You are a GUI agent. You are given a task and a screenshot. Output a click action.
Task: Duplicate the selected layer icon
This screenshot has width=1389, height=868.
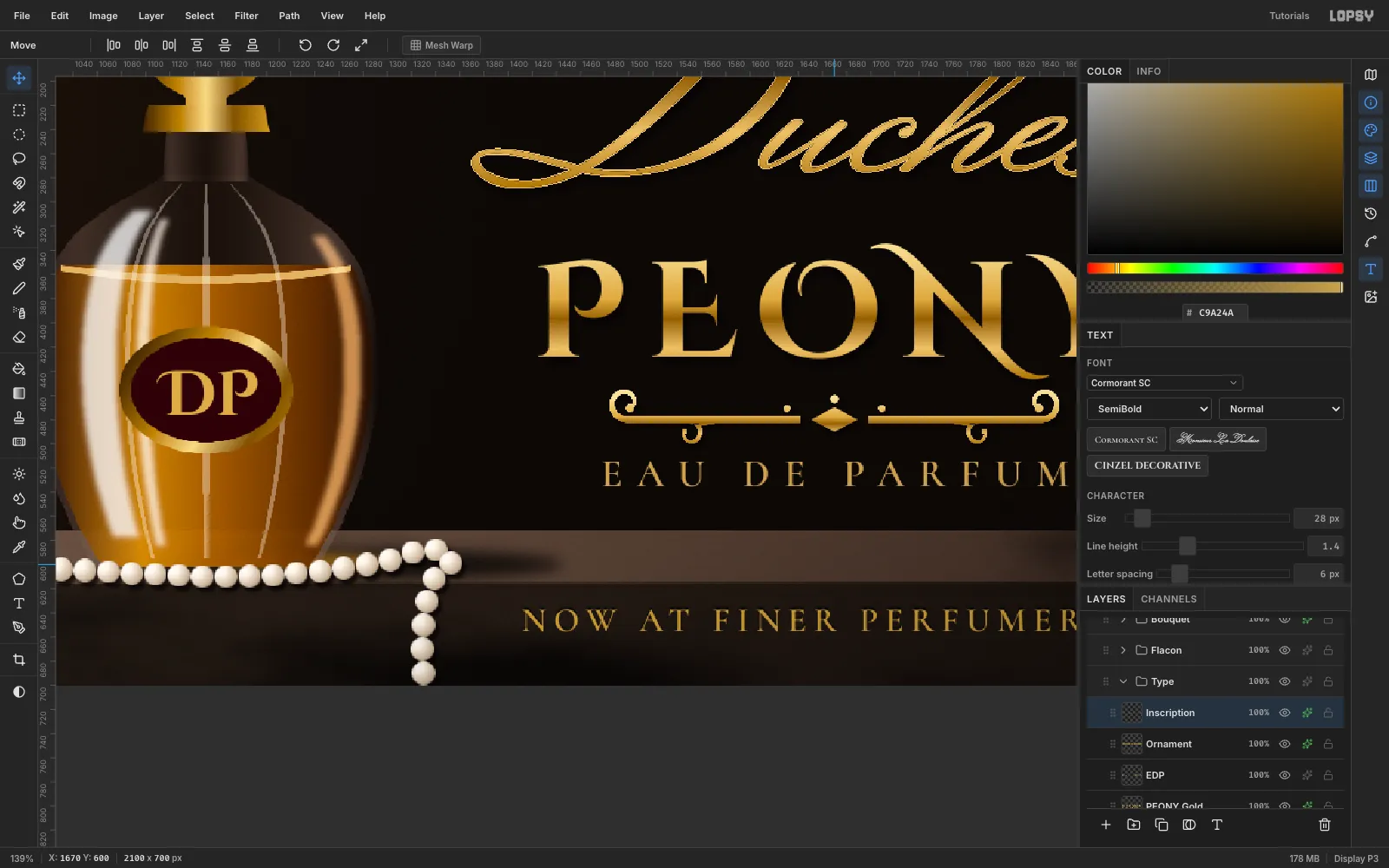pyautogui.click(x=1162, y=825)
